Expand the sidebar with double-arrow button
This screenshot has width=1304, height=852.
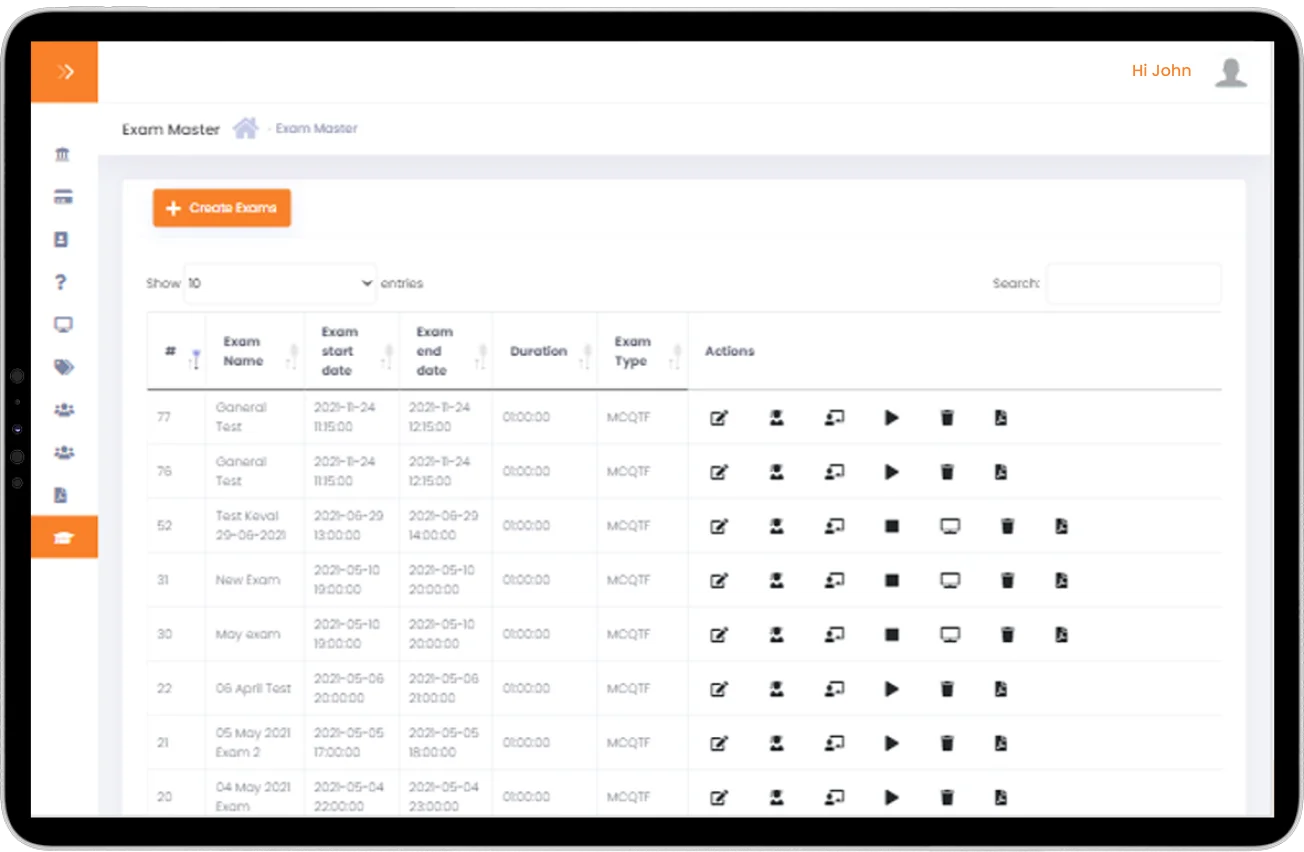(x=65, y=71)
